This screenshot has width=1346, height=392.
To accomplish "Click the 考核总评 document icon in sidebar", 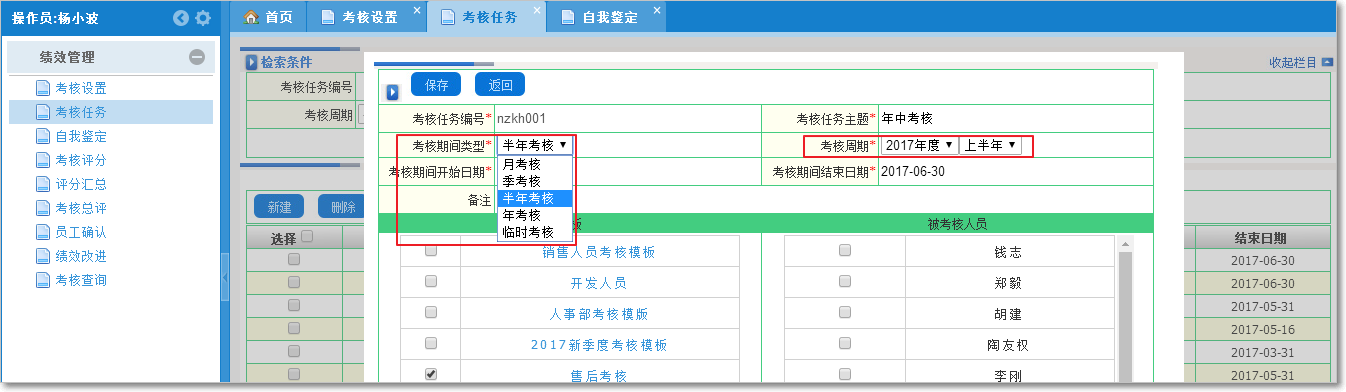I will 43,208.
